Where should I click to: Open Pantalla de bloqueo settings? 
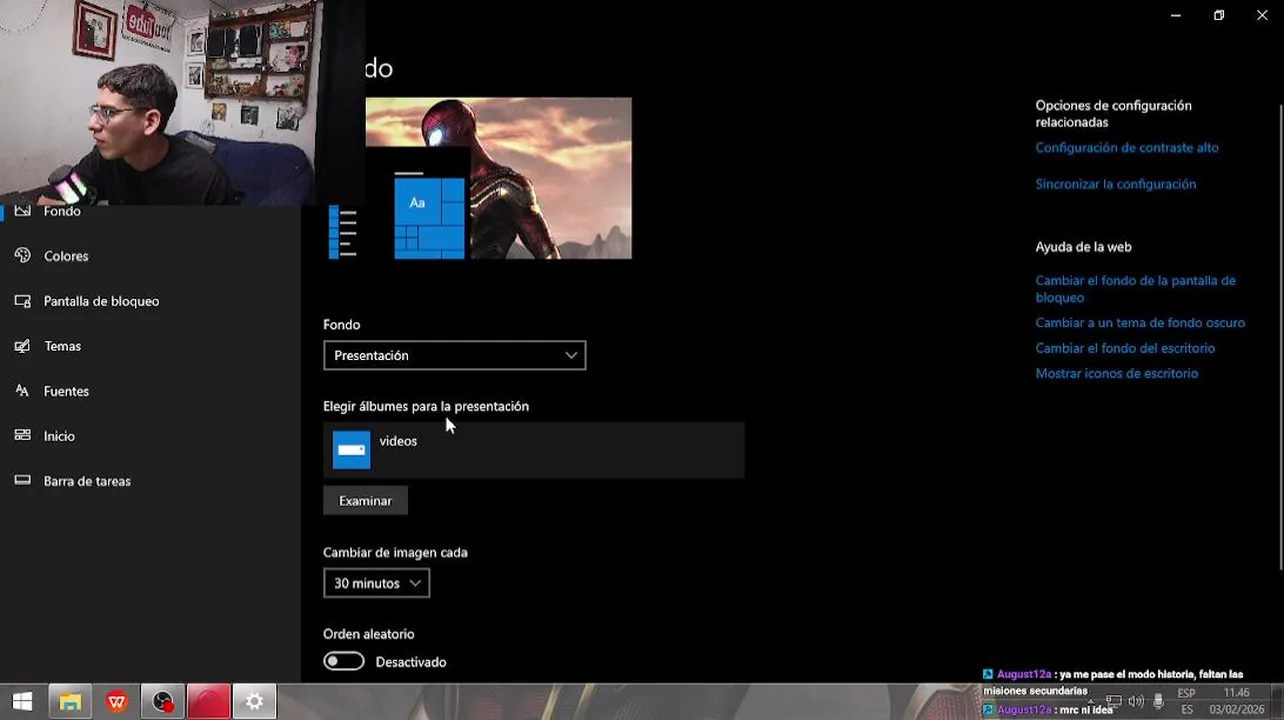pyautogui.click(x=101, y=301)
